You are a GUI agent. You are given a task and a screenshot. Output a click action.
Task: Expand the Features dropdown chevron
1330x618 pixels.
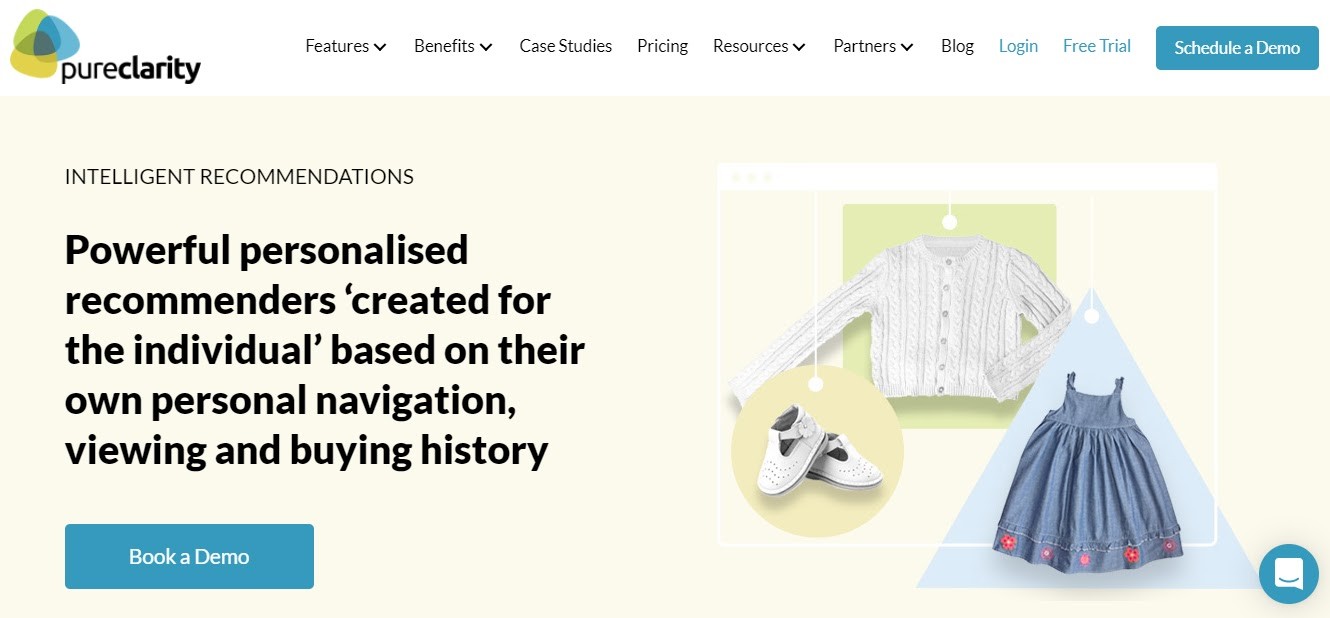click(380, 47)
